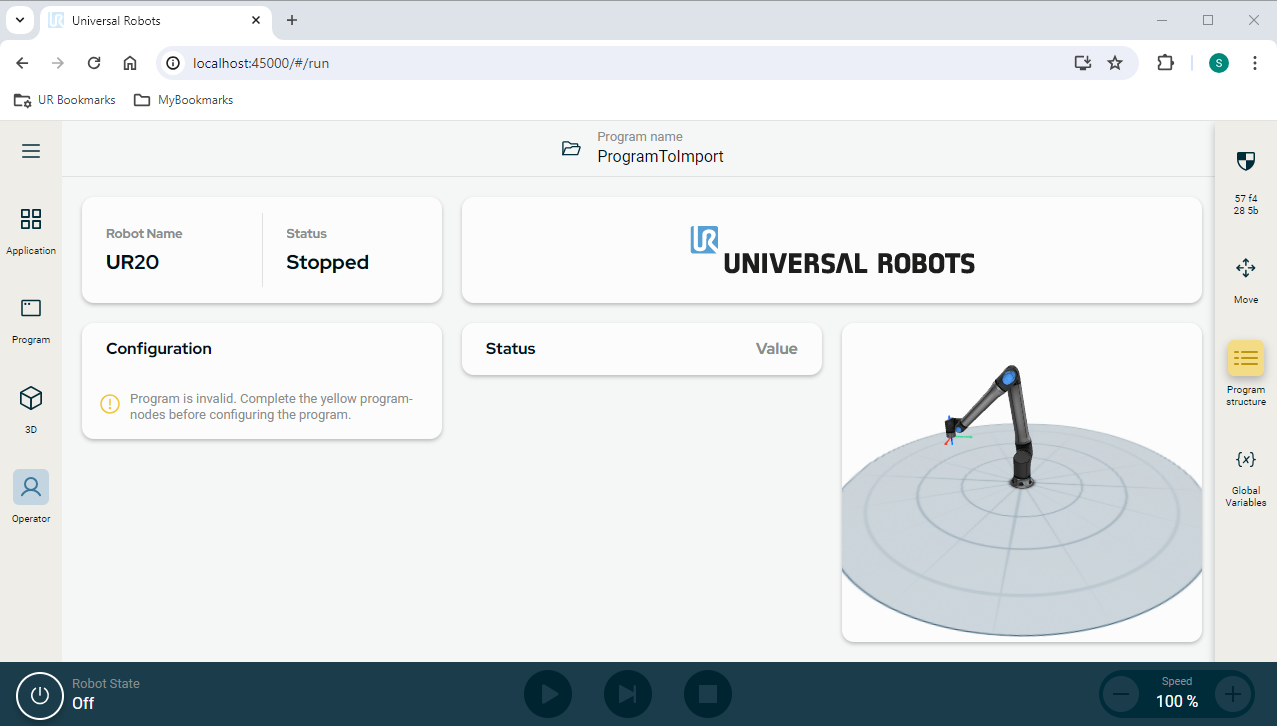Open Chrome's three-dot options menu
Image resolution: width=1277 pixels, height=726 pixels.
click(x=1255, y=62)
